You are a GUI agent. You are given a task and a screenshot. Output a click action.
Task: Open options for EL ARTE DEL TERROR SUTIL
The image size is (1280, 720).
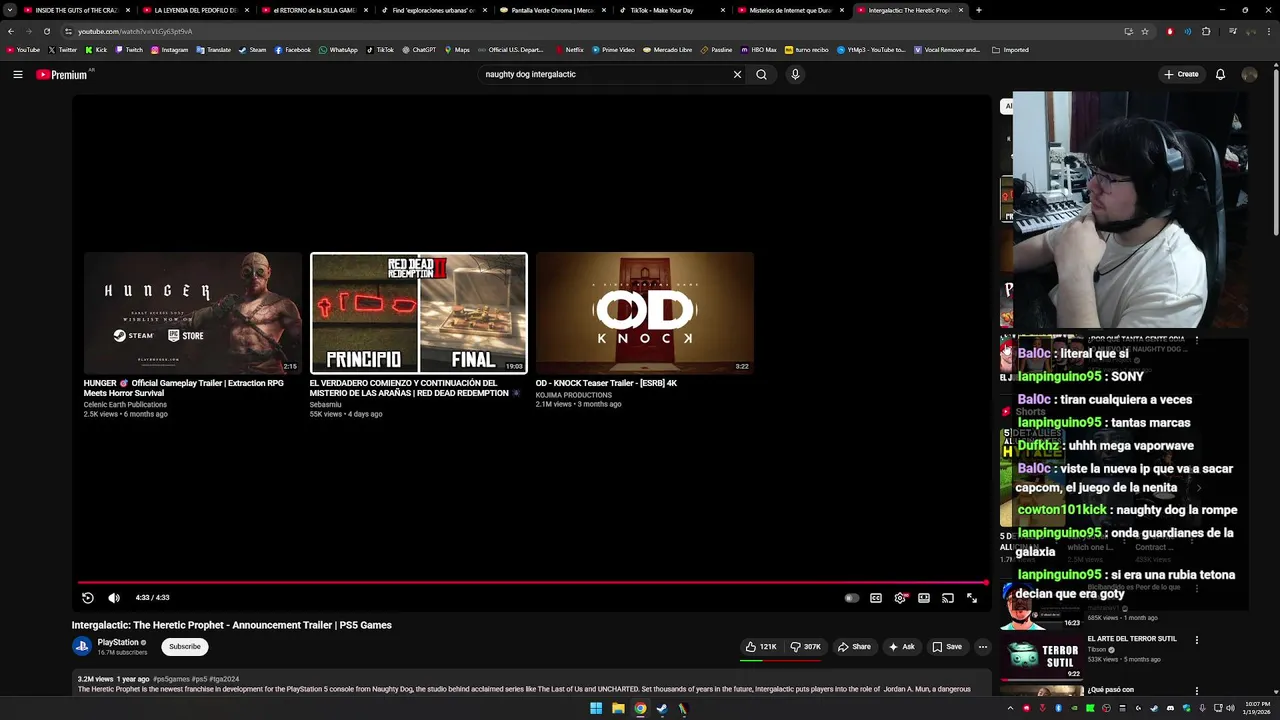coord(1196,640)
